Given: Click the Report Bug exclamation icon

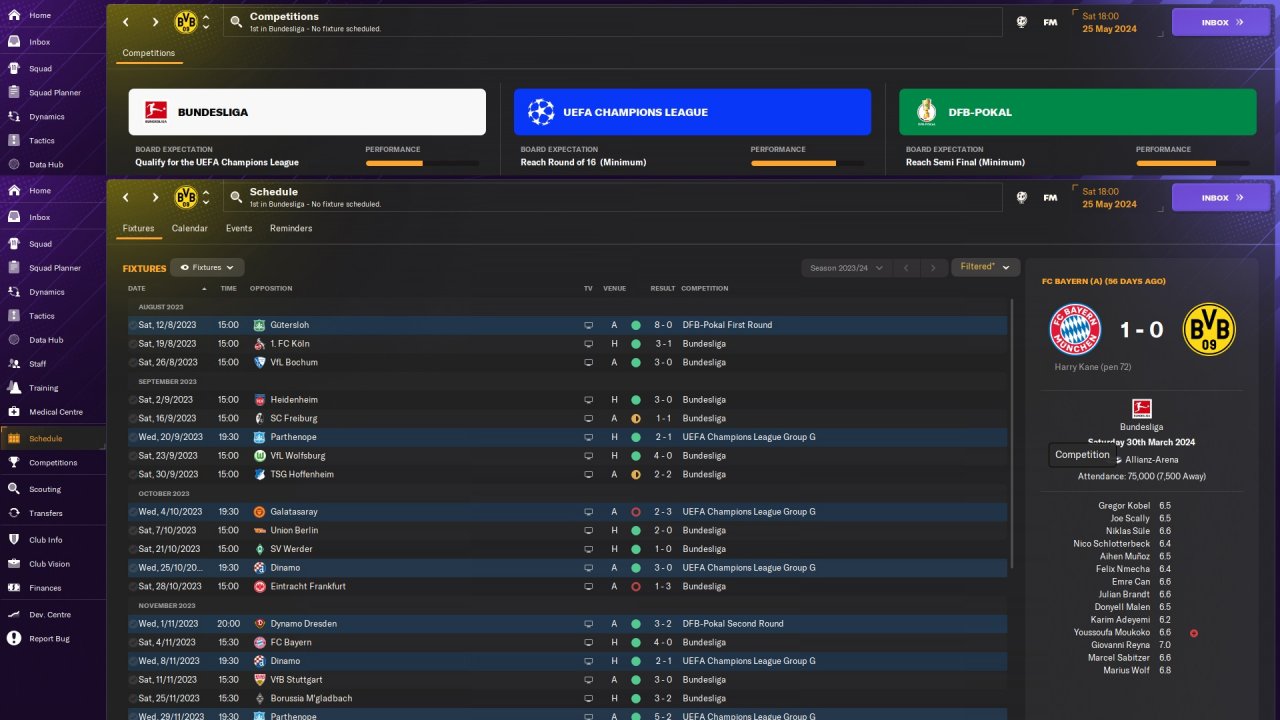Looking at the screenshot, I should 14,638.
